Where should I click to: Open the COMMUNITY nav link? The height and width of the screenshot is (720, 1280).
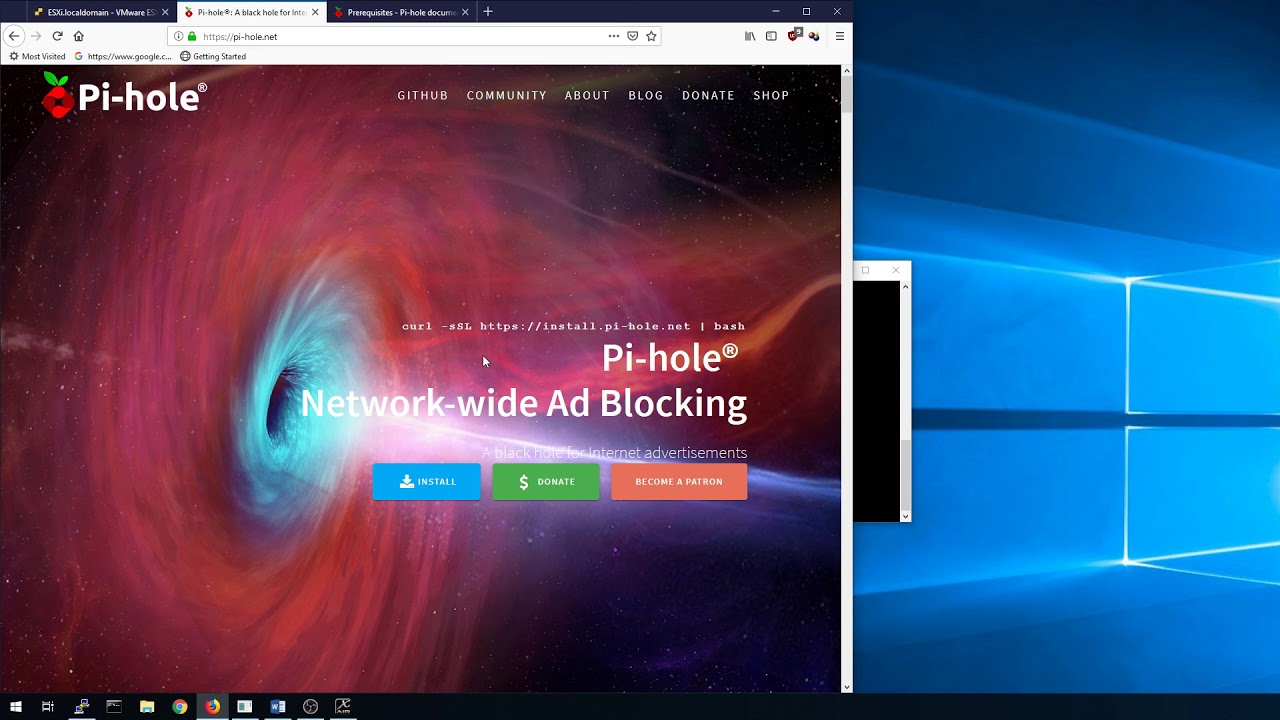click(507, 95)
